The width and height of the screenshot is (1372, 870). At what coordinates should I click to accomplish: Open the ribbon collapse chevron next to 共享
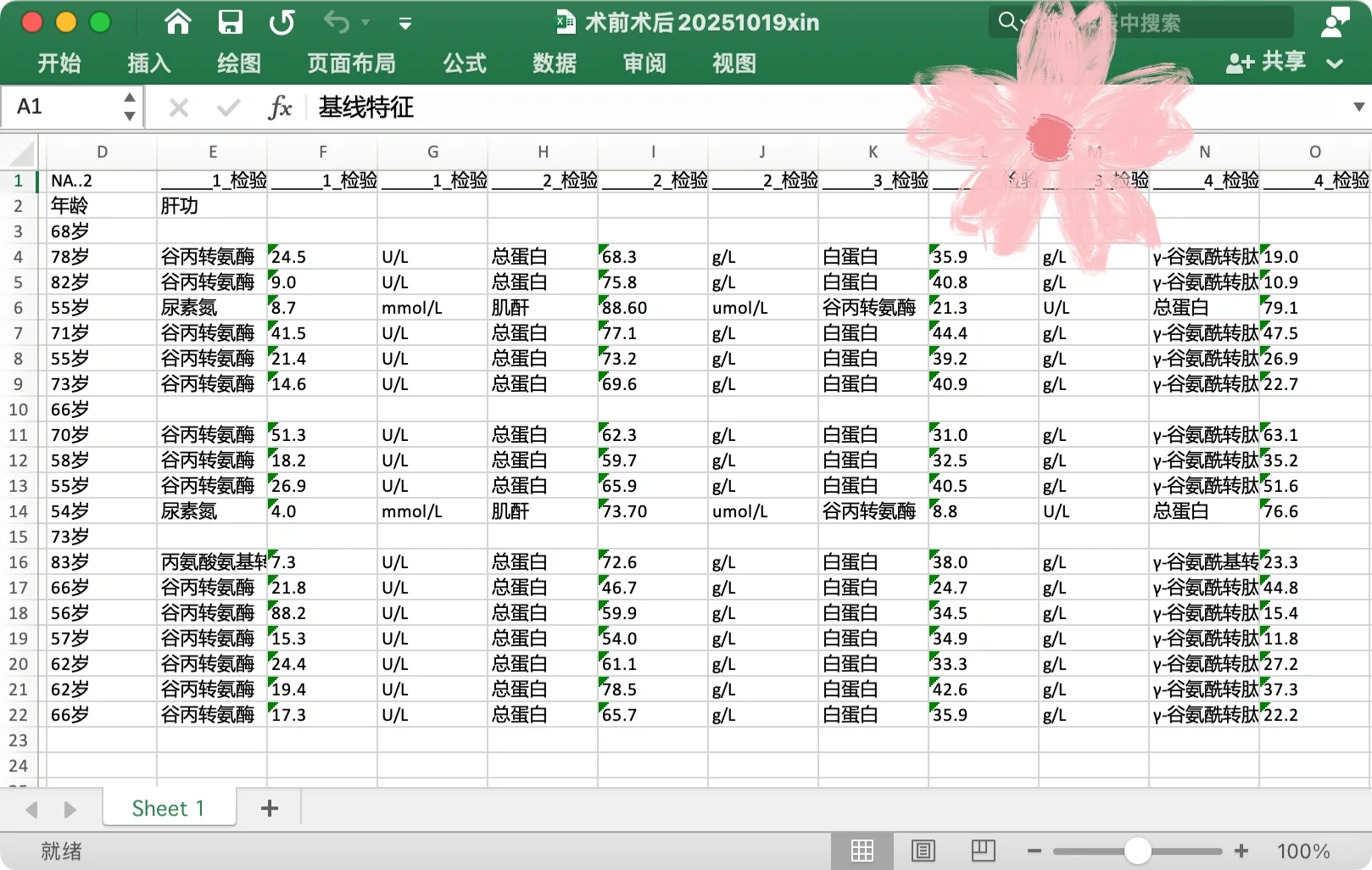click(1334, 64)
